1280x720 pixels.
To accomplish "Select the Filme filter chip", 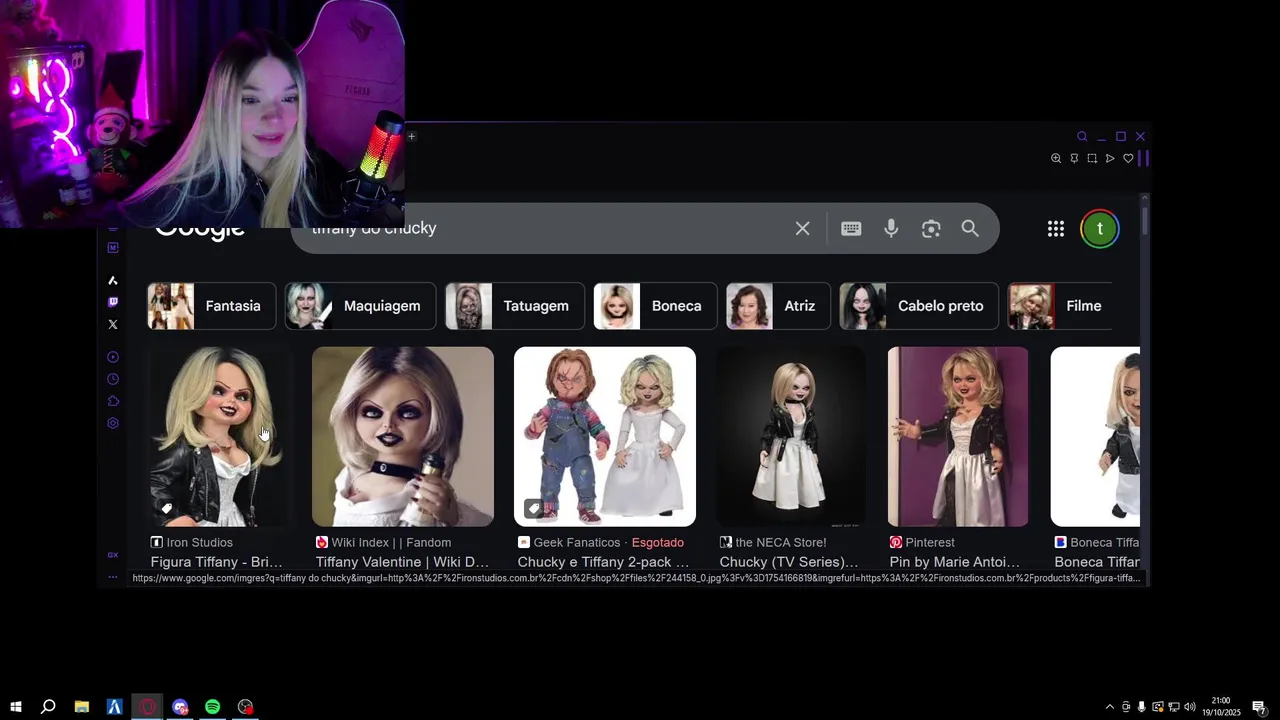I will pyautogui.click(x=1060, y=306).
